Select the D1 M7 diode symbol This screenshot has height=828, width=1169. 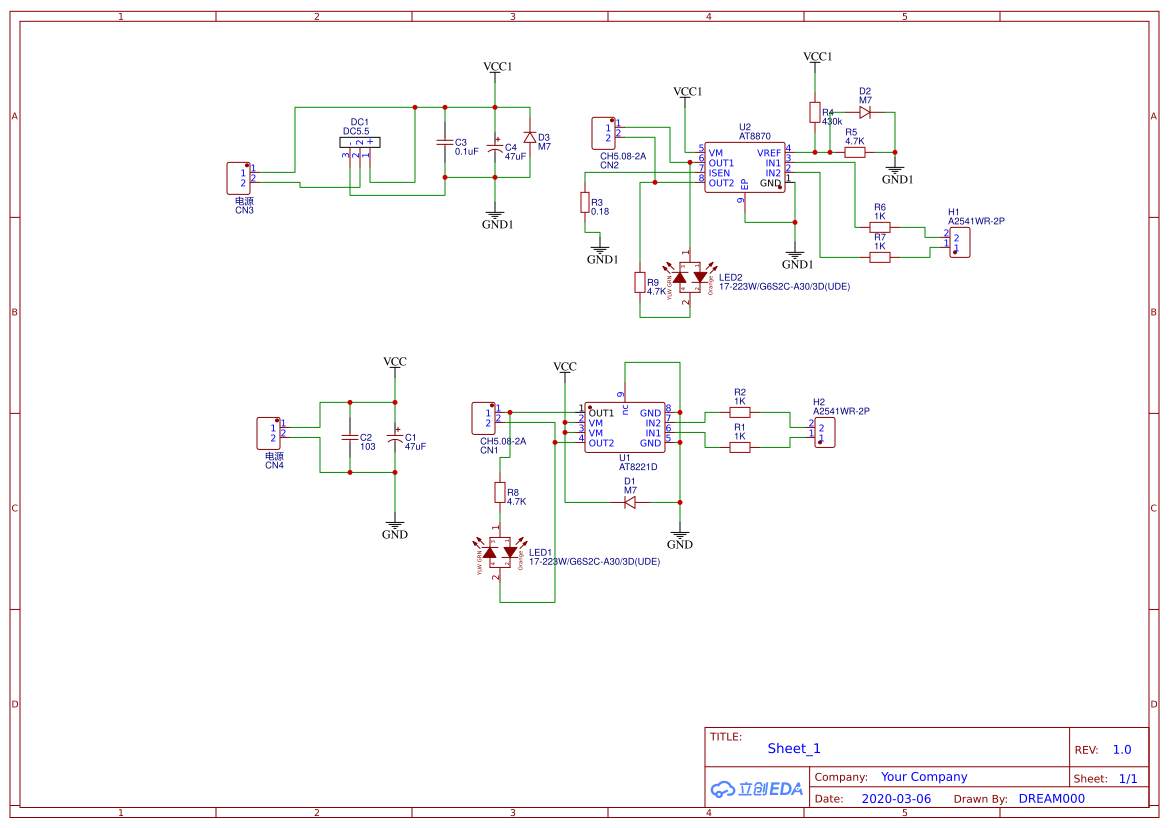(x=630, y=502)
